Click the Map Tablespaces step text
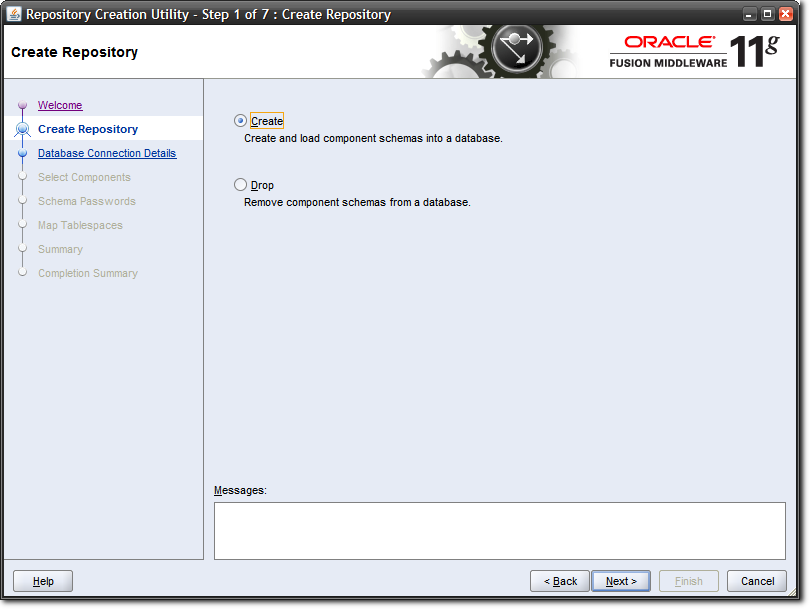This screenshot has width=811, height=609. 80,225
